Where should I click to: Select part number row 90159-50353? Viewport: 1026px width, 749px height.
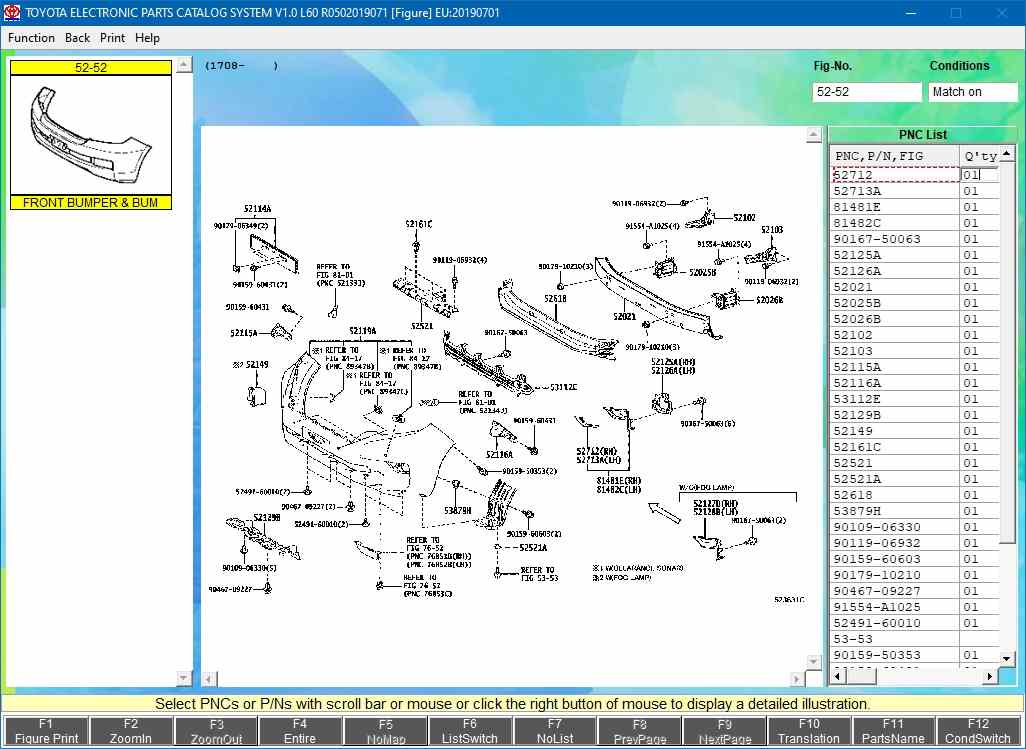tap(915, 655)
